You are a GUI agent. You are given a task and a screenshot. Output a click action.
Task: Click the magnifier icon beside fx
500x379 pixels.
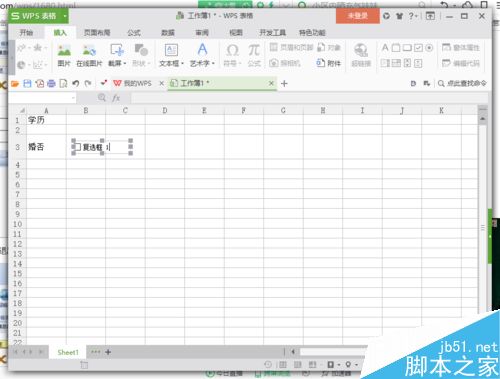click(x=102, y=97)
